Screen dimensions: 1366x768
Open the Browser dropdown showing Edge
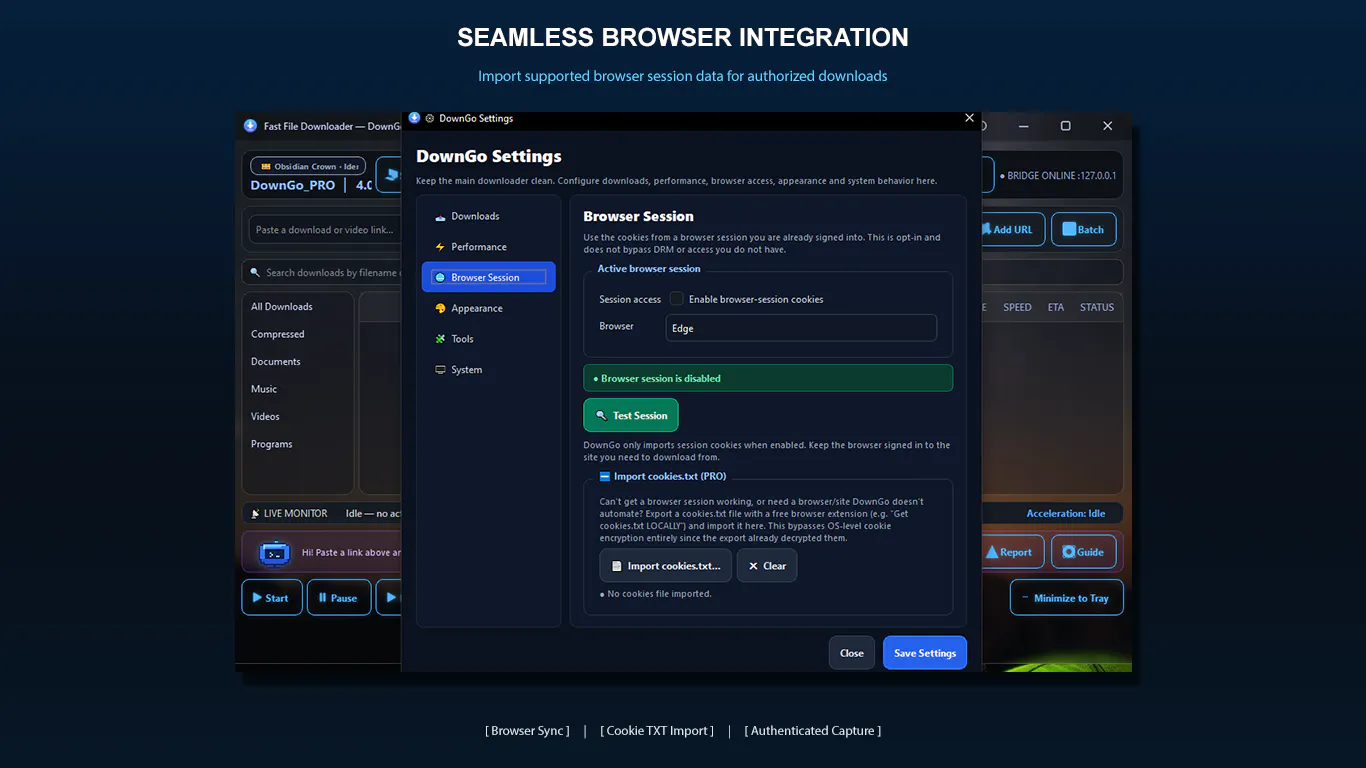pyautogui.click(x=801, y=328)
